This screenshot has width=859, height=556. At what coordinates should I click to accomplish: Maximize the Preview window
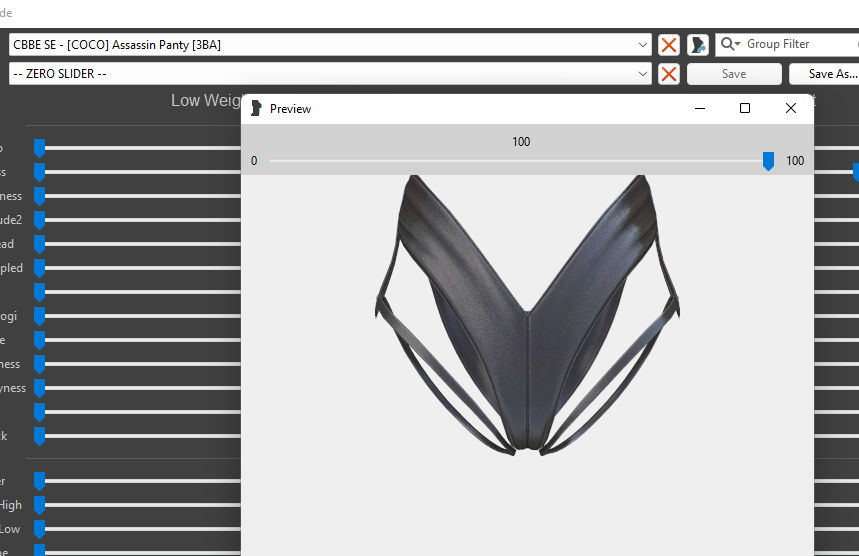745,108
